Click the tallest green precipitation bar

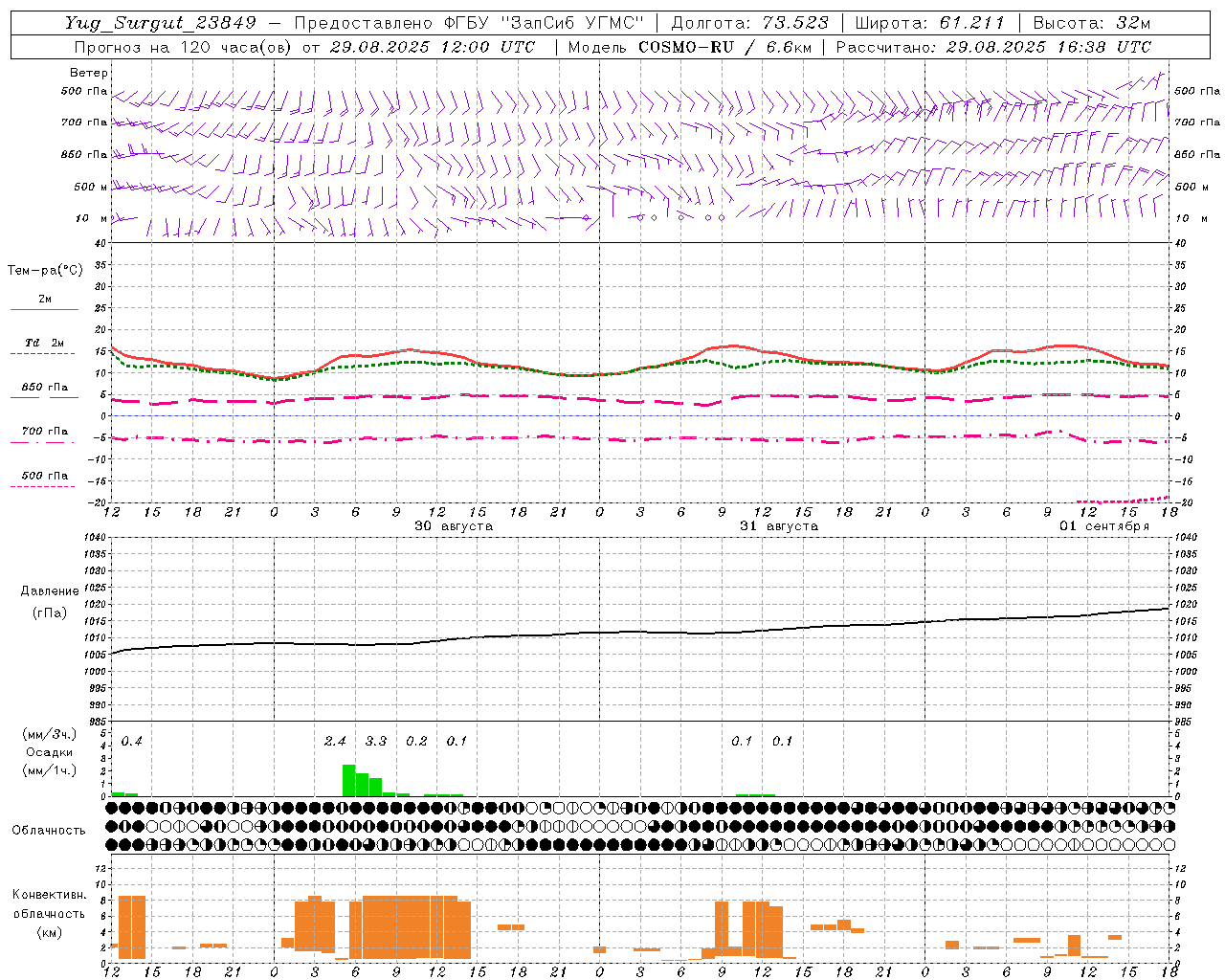[348, 780]
